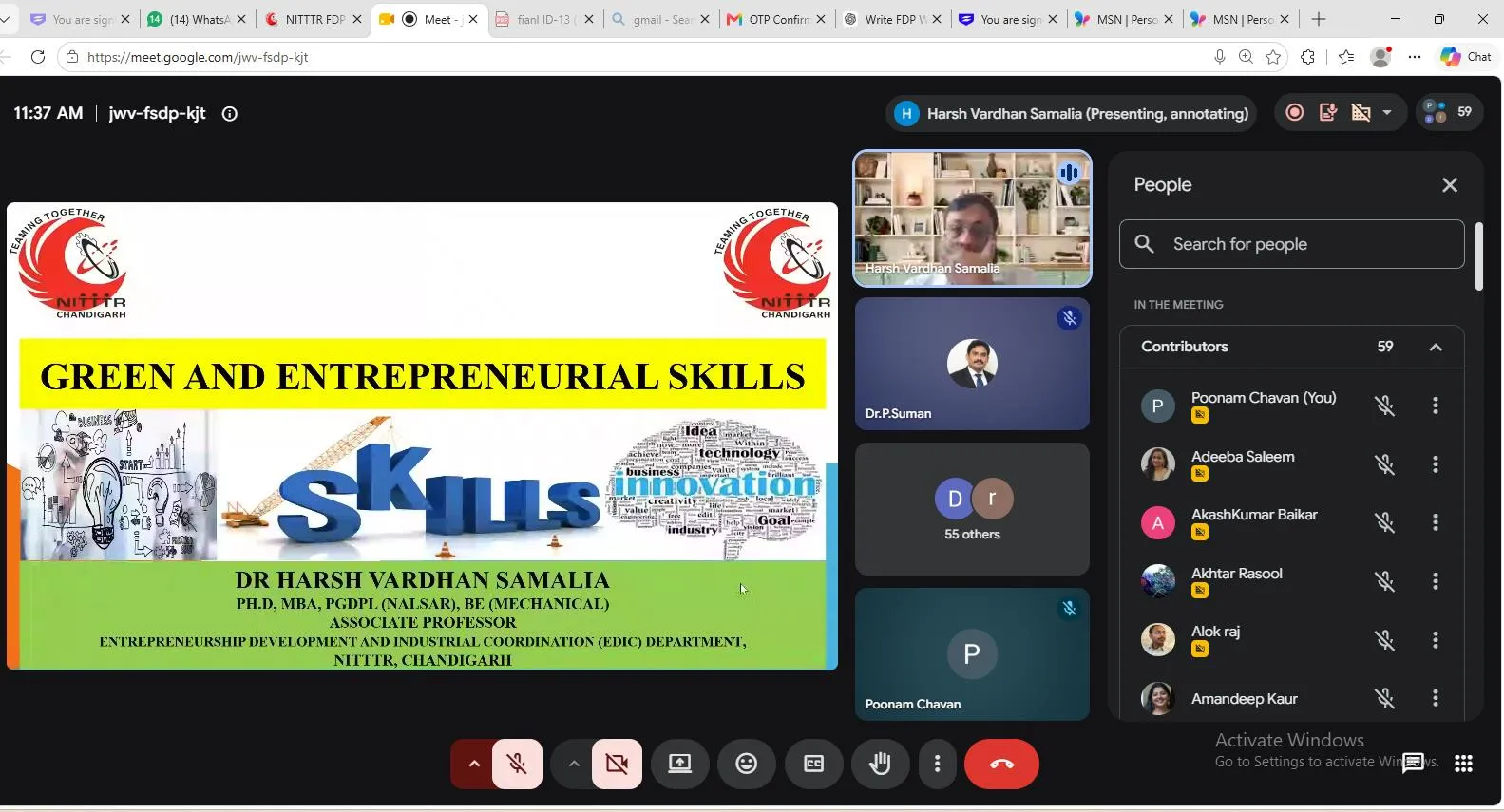Open the meeting tools grid
1504x812 pixels.
click(x=1463, y=764)
